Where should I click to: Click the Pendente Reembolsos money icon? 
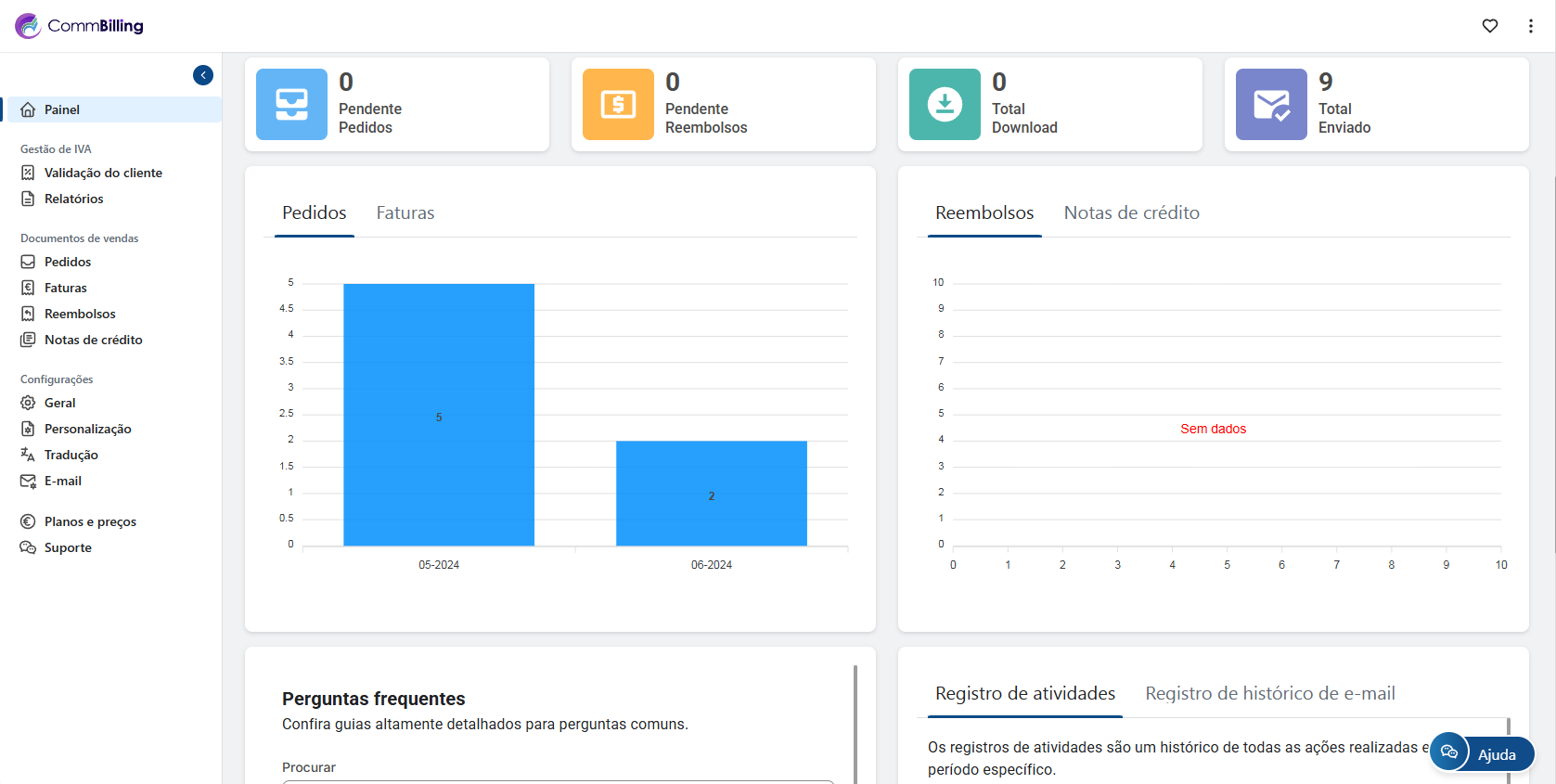pyautogui.click(x=618, y=105)
